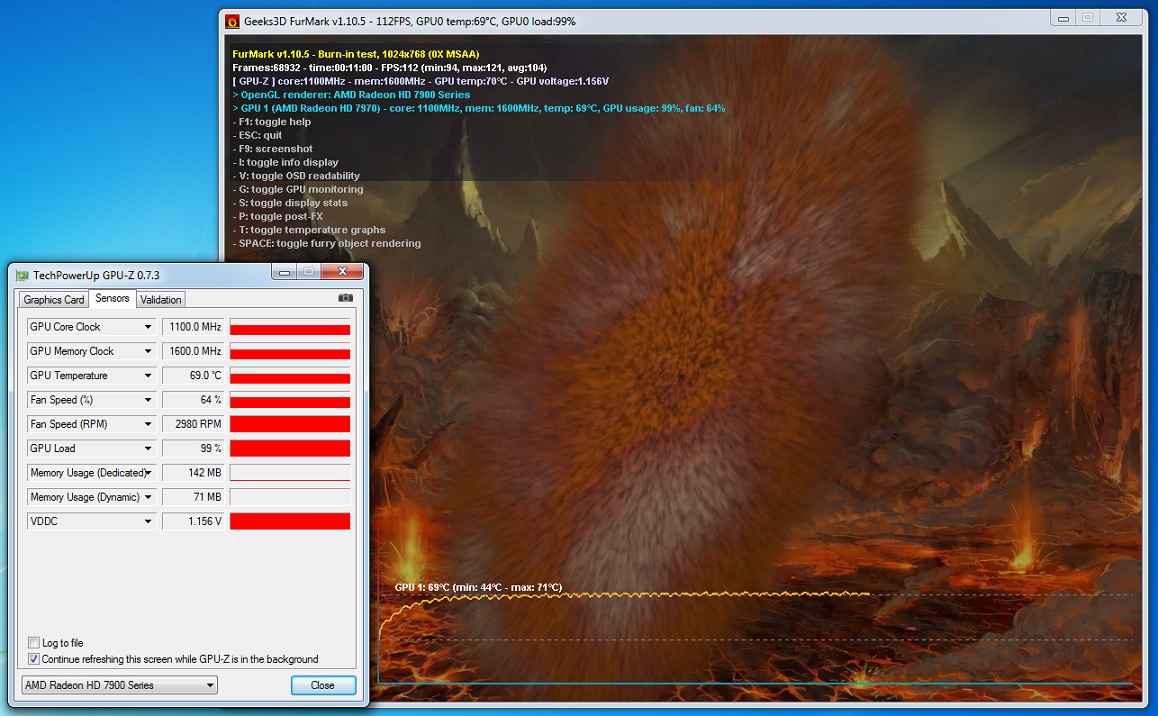The width and height of the screenshot is (1158, 716).
Task: Click the 'G: toggle GPU monitoring' line
Action: (x=298, y=189)
